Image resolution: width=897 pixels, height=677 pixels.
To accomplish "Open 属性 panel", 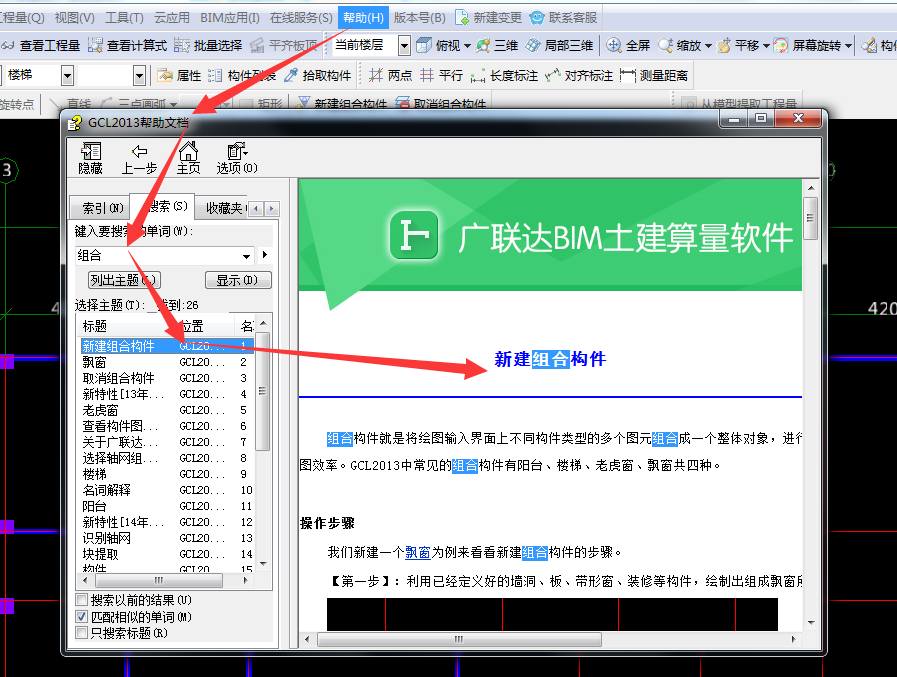I will point(180,75).
